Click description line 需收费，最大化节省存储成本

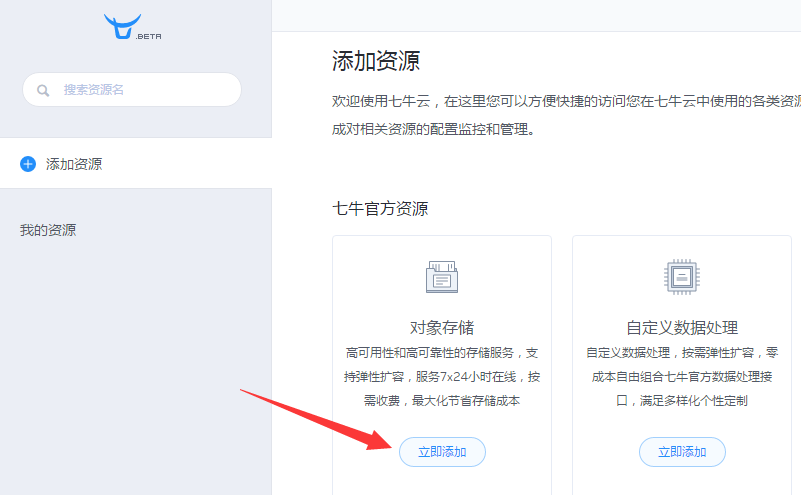[x=442, y=400]
